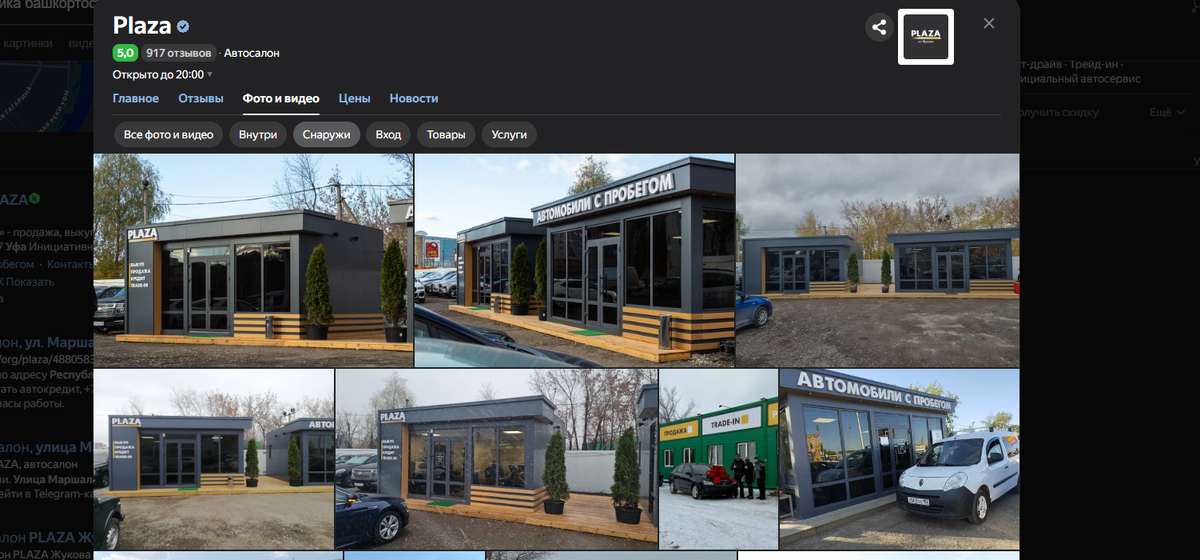Open photo of two pavilions under cloudy sky
Viewport: 1200px width, 560px height.
click(878, 260)
